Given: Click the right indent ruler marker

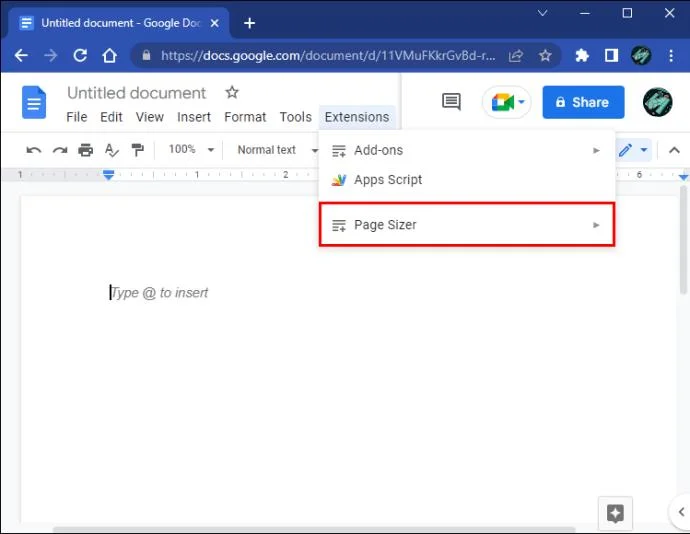Looking at the screenshot, I should pos(683,177).
